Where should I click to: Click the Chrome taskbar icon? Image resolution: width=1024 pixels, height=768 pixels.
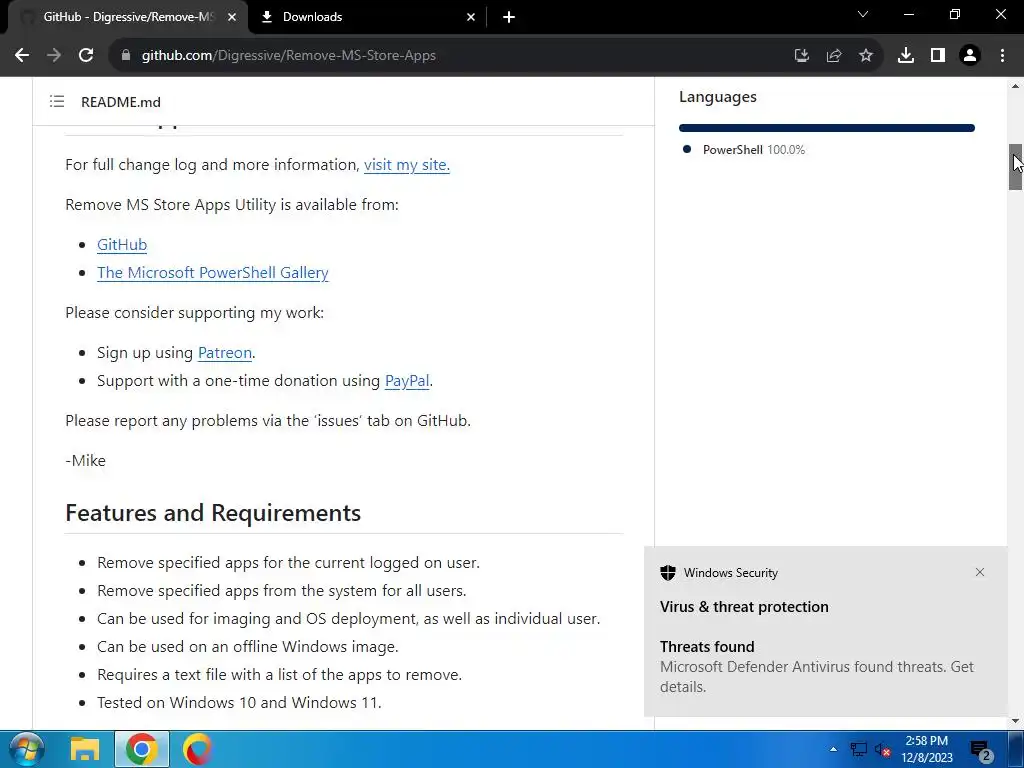click(x=142, y=749)
